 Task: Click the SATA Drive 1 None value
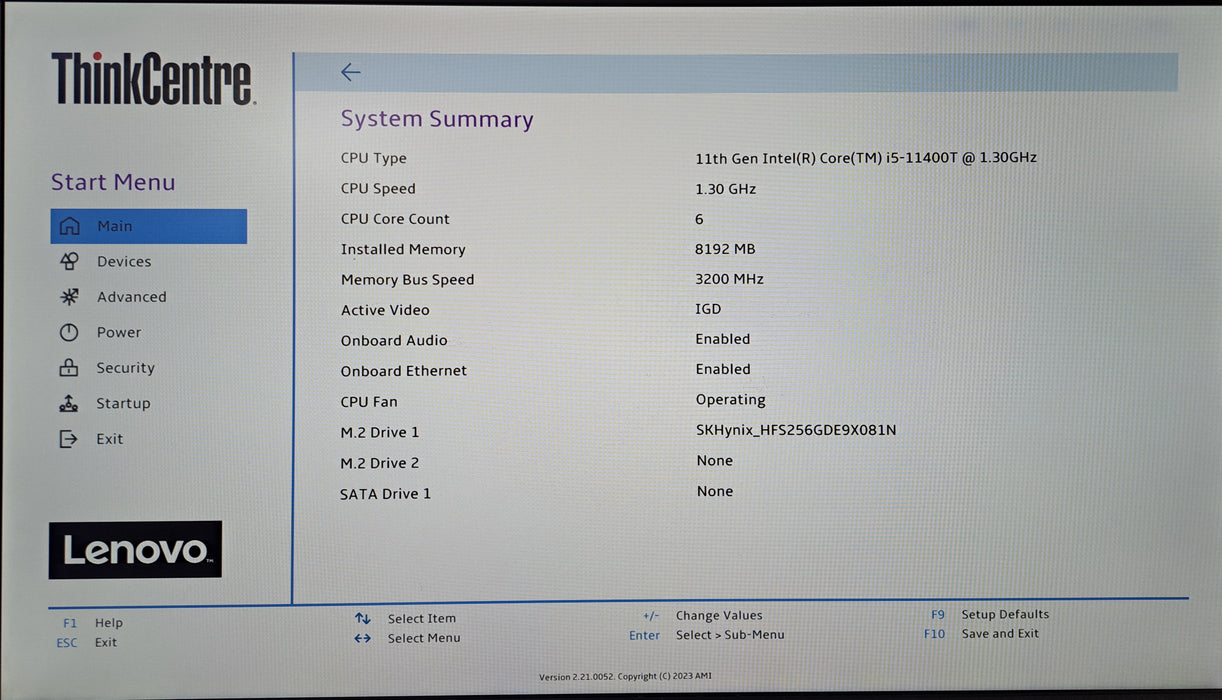pos(715,491)
